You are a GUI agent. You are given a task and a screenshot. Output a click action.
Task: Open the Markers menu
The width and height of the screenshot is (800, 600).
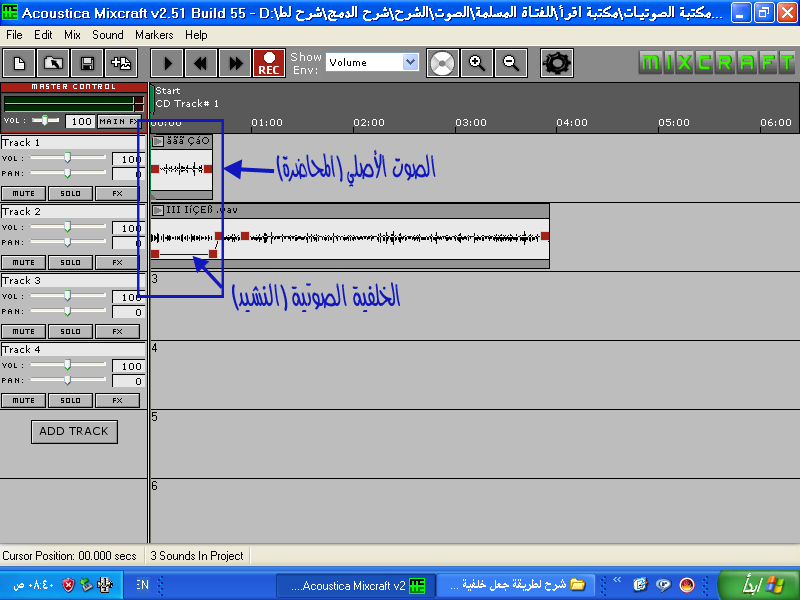click(154, 35)
